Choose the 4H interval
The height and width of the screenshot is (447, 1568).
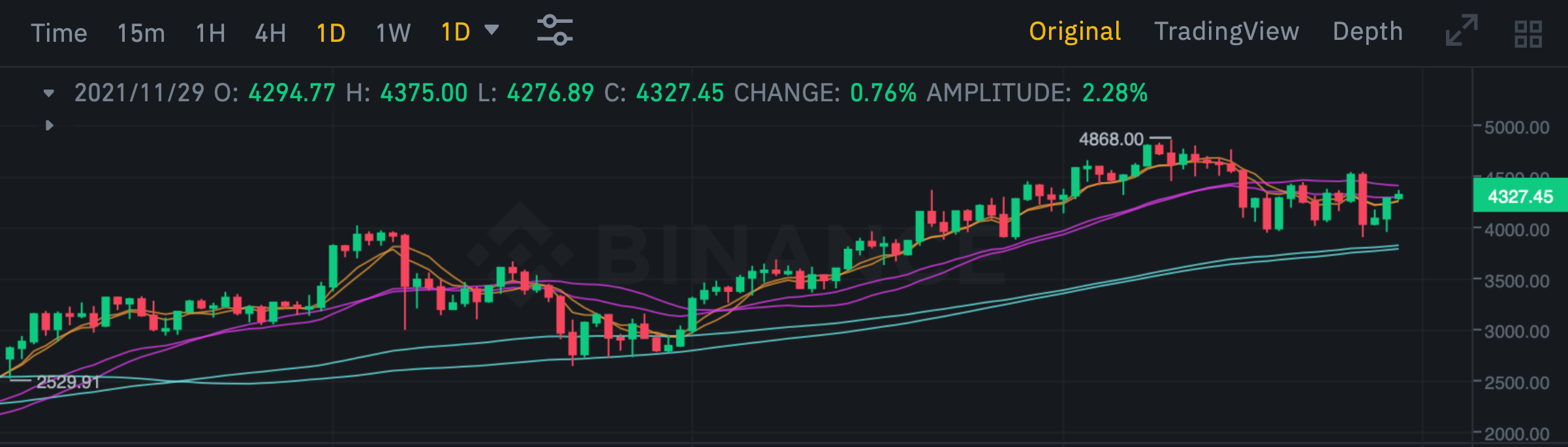[x=270, y=33]
